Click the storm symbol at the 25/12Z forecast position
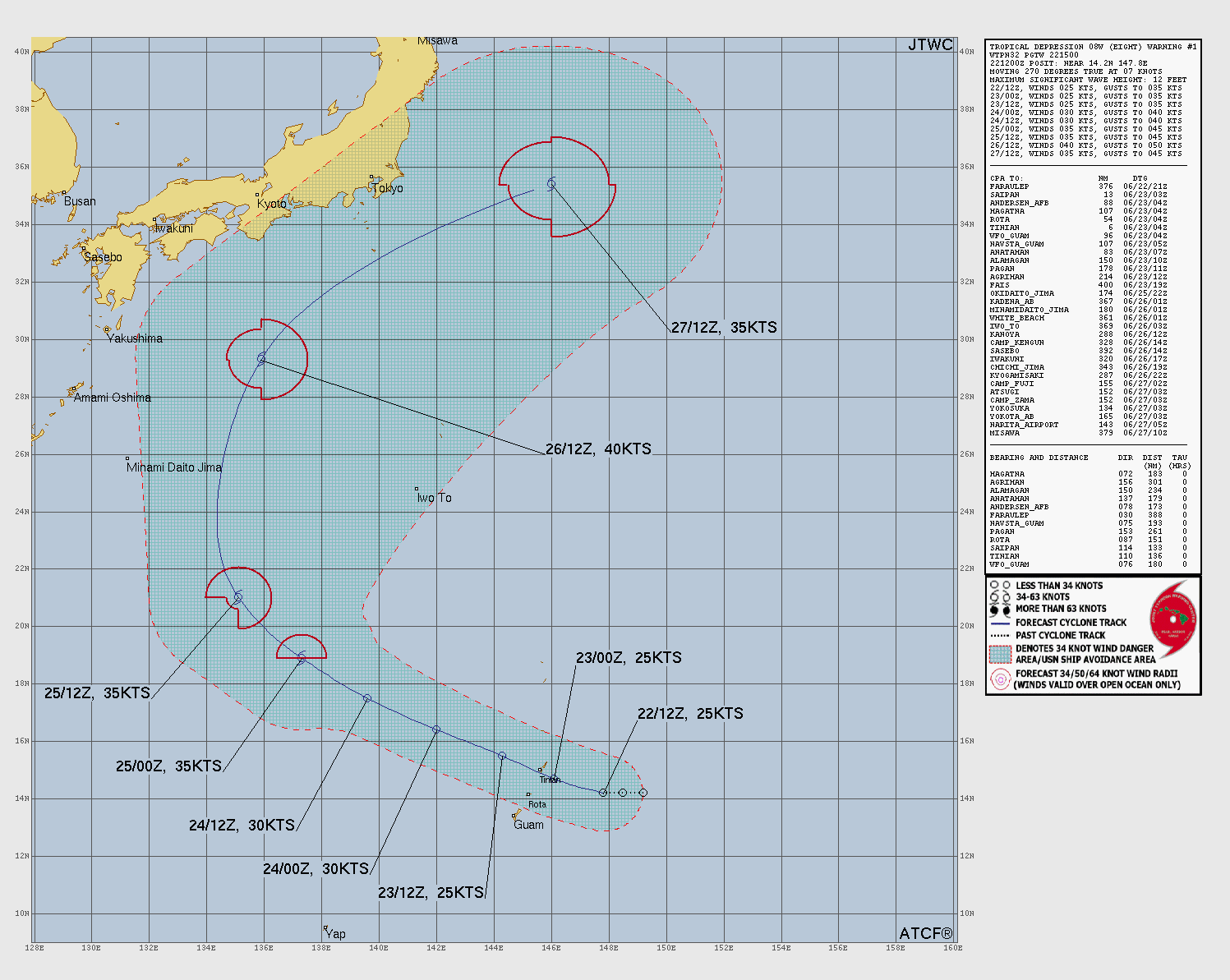The height and width of the screenshot is (980, 1230). tap(238, 597)
